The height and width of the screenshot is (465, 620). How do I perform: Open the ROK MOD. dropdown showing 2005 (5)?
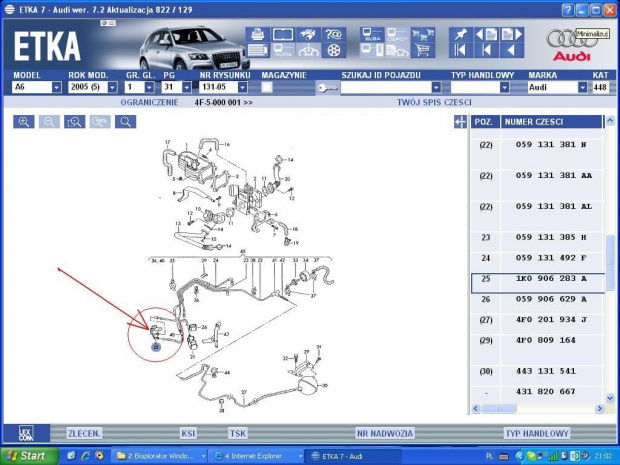pos(113,87)
